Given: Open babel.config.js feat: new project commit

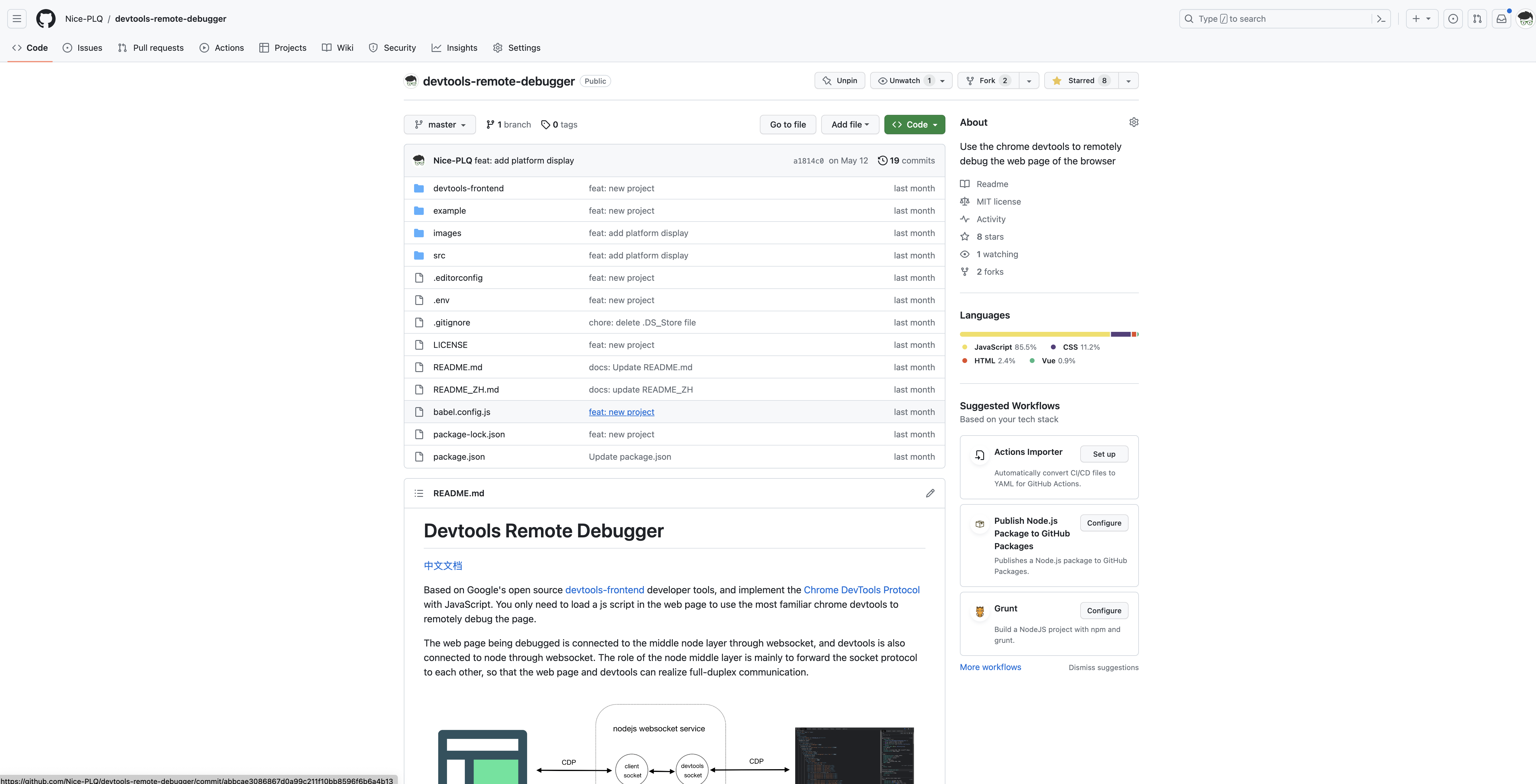Looking at the screenshot, I should (621, 412).
